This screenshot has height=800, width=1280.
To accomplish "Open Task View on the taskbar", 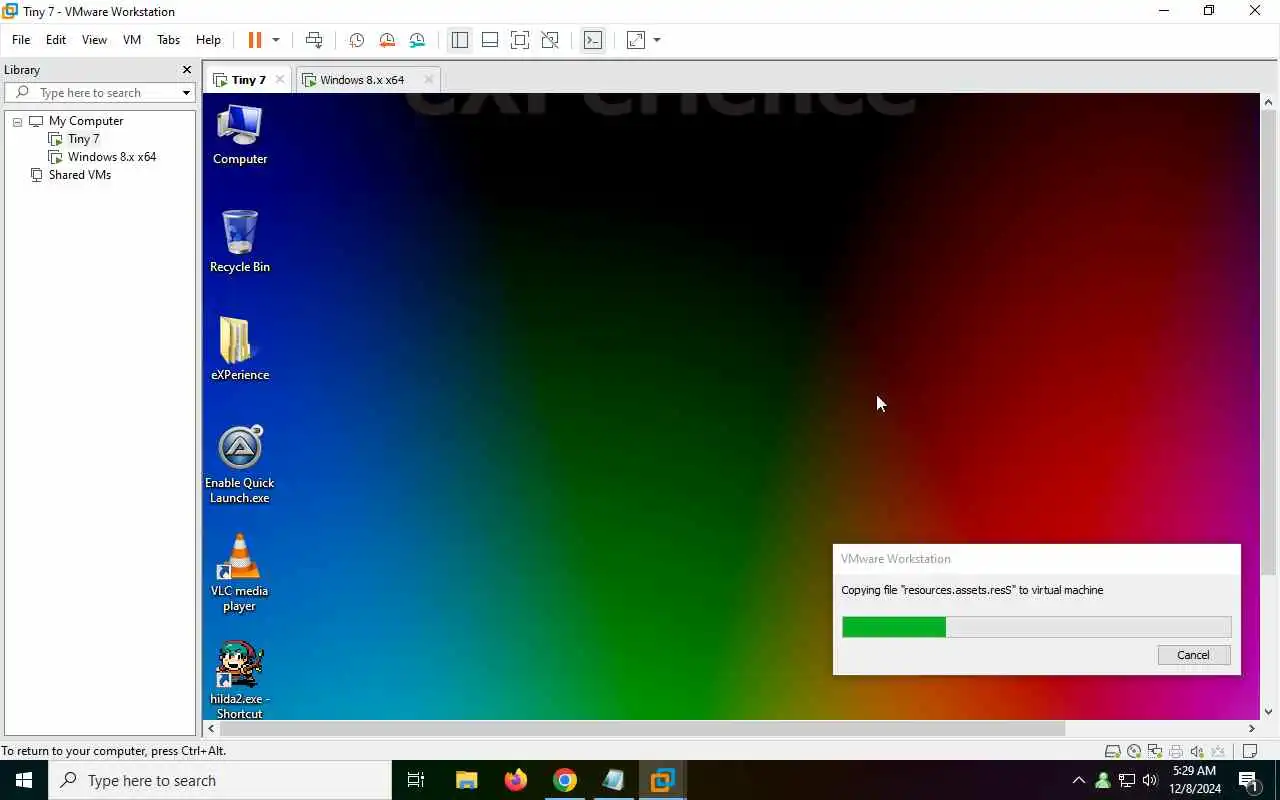I will [416, 780].
